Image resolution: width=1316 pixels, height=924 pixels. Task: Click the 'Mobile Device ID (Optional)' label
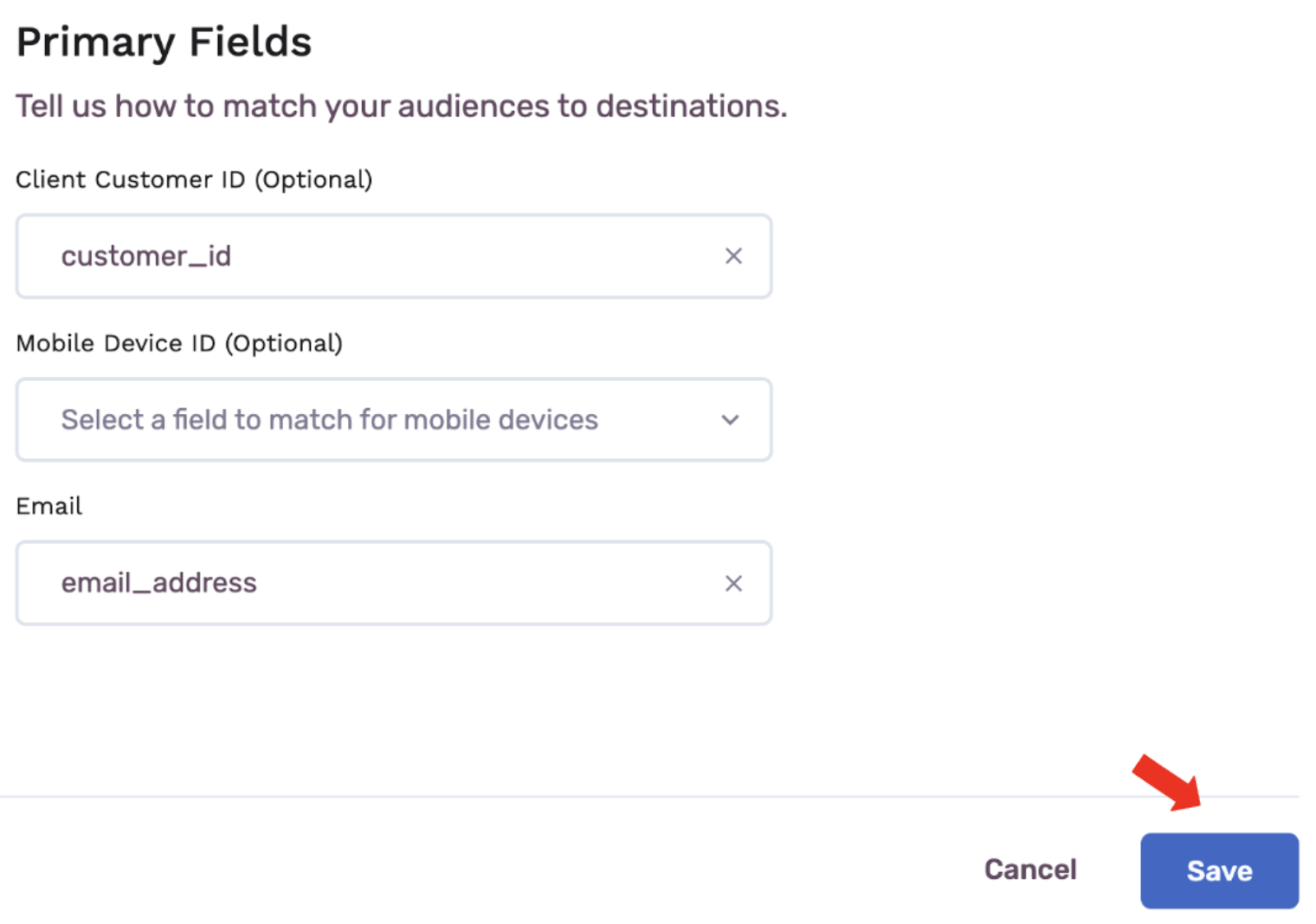click(179, 342)
